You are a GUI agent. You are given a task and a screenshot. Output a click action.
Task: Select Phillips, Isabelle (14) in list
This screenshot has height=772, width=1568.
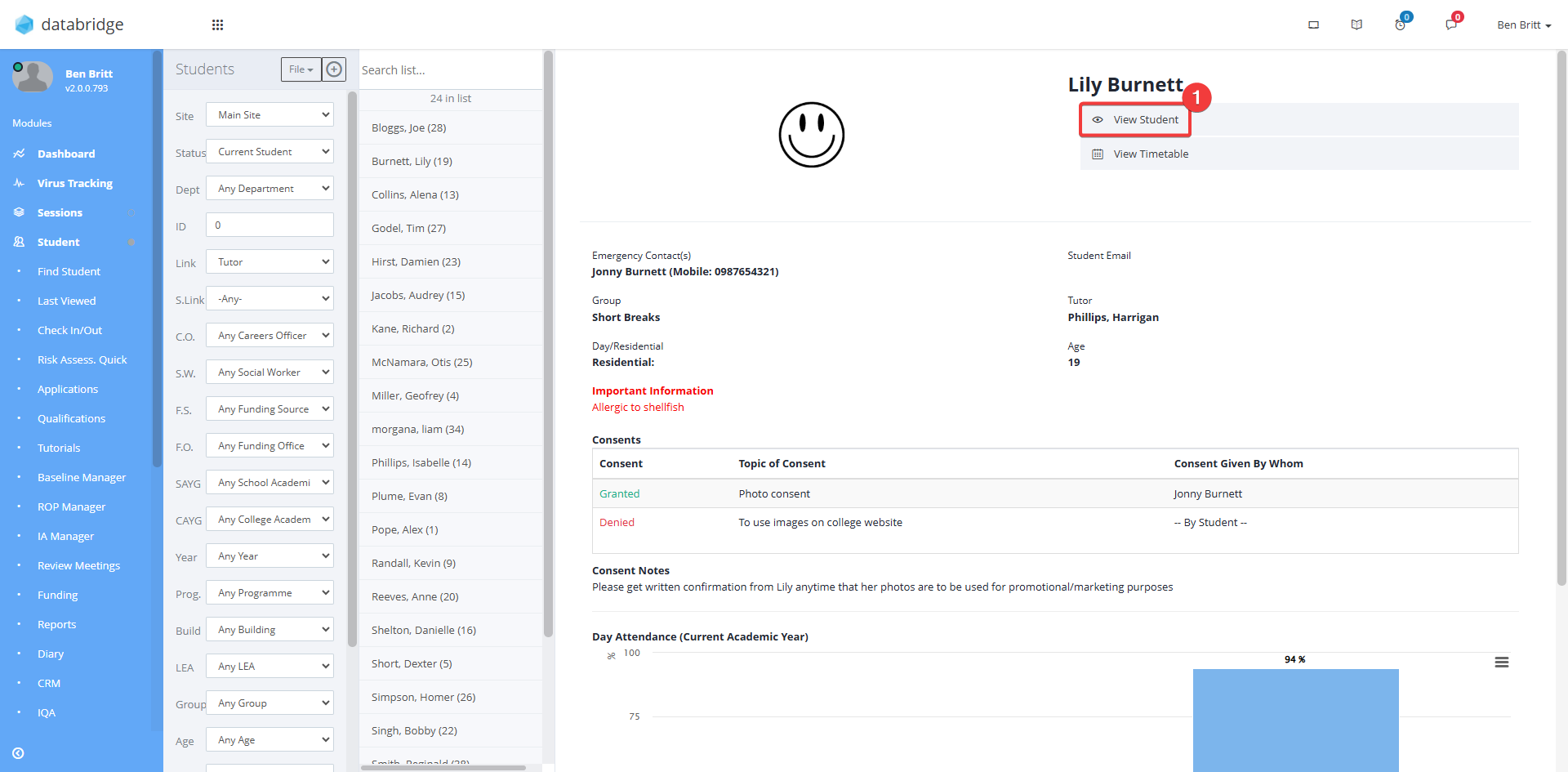pos(451,462)
